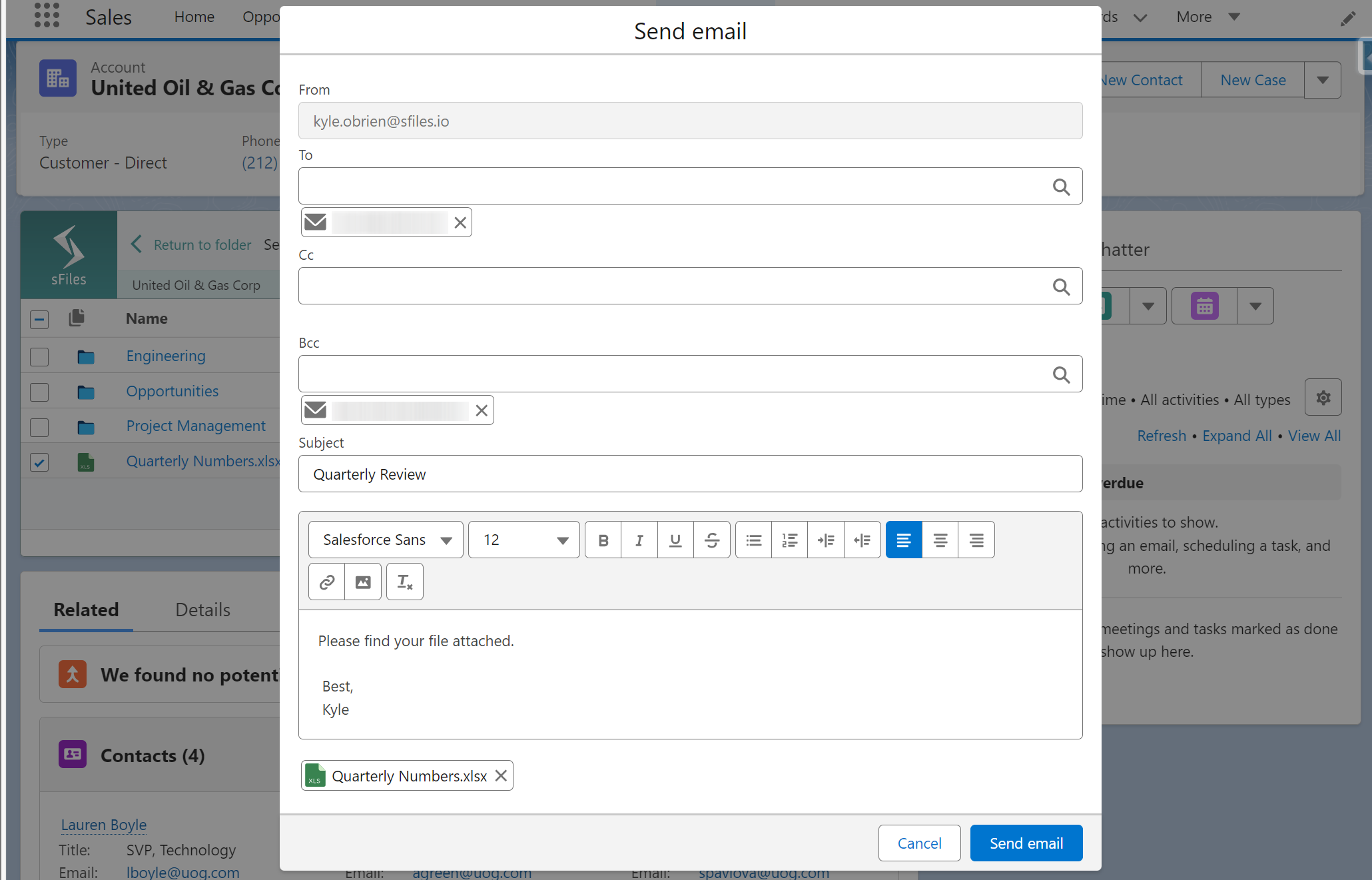Insert a hyperlink into the email
Image resolution: width=1372 pixels, height=880 pixels.
(x=327, y=582)
